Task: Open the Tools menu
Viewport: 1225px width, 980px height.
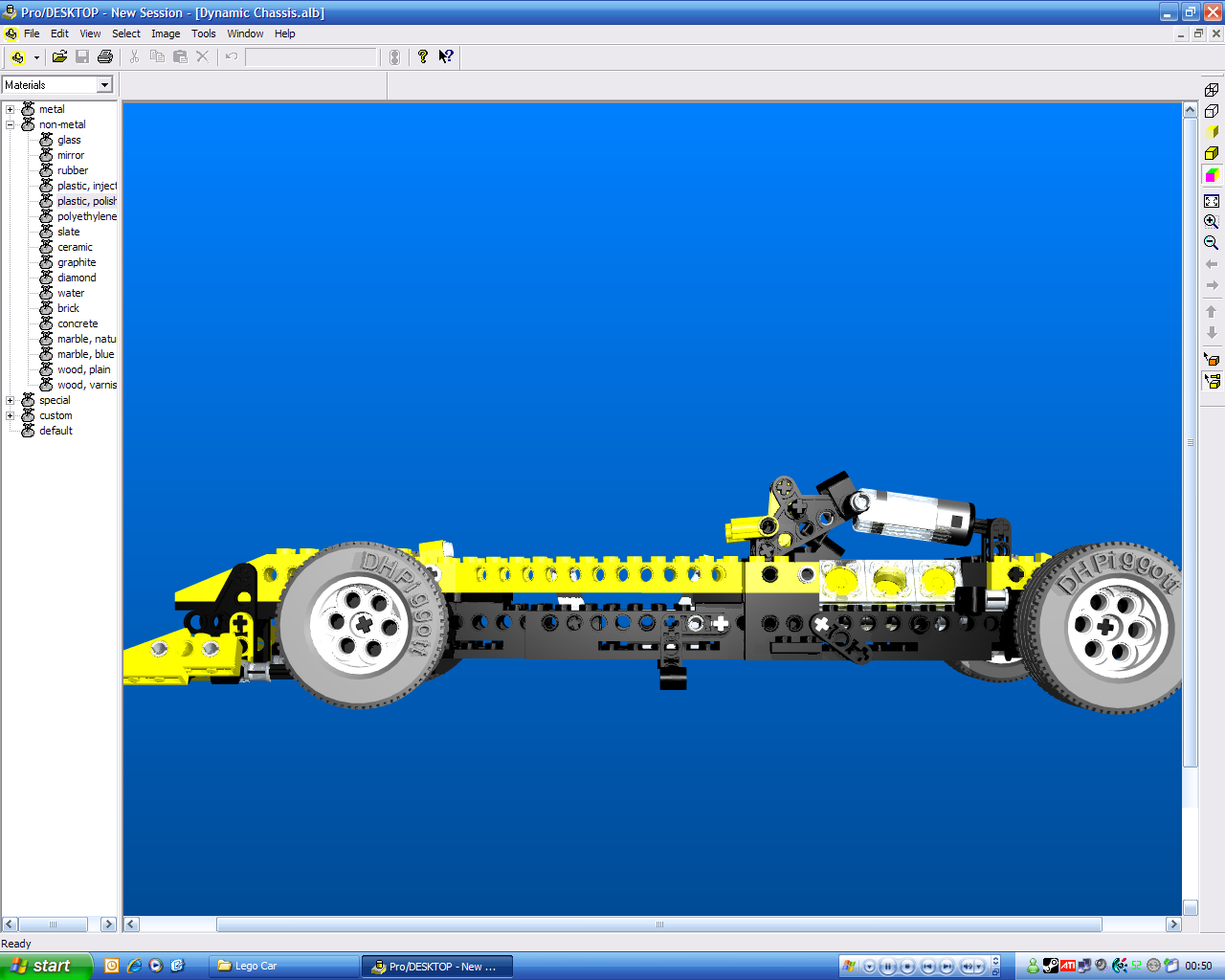Action: click(x=204, y=33)
